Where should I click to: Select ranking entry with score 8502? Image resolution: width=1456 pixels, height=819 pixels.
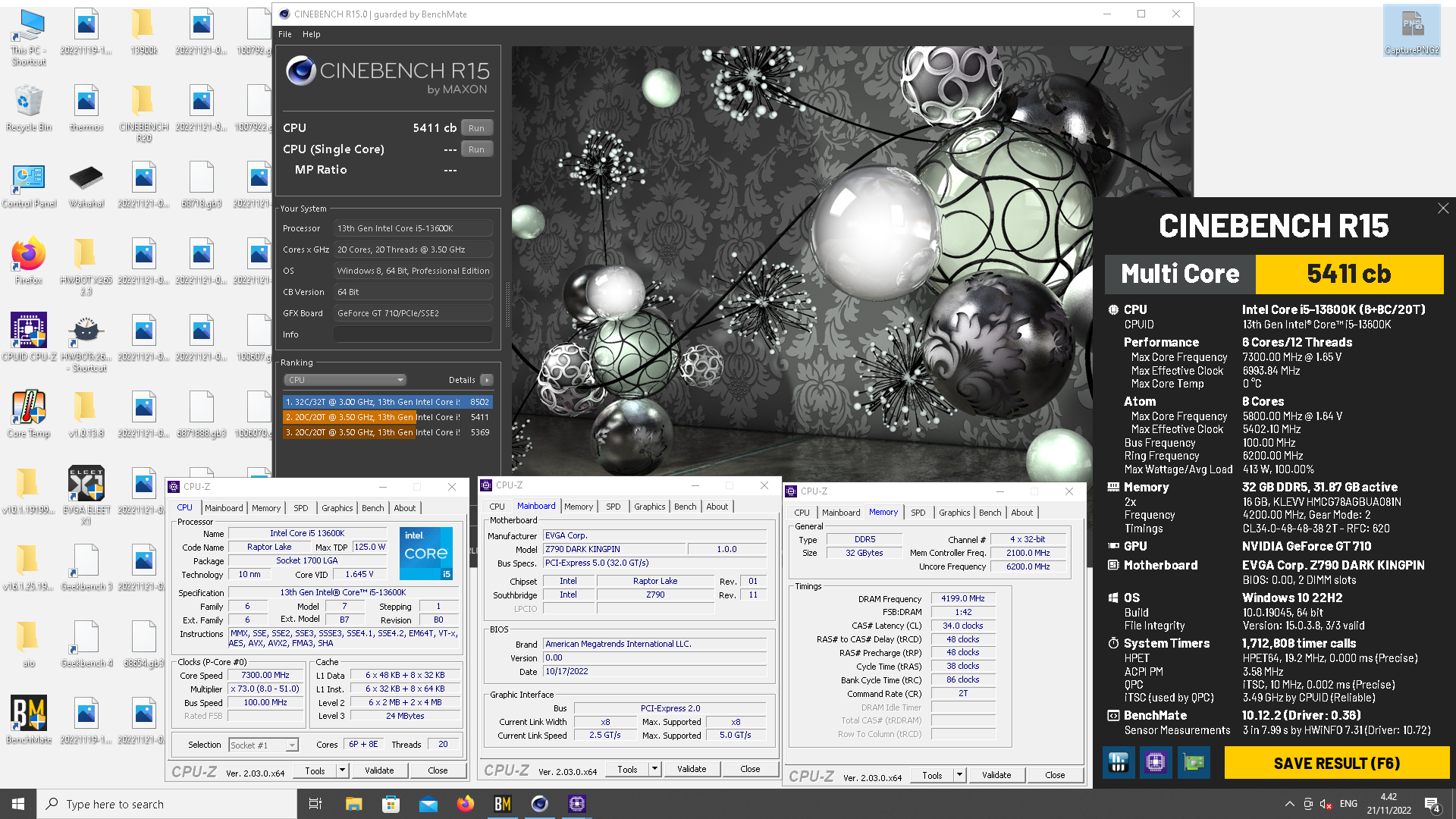(x=388, y=402)
